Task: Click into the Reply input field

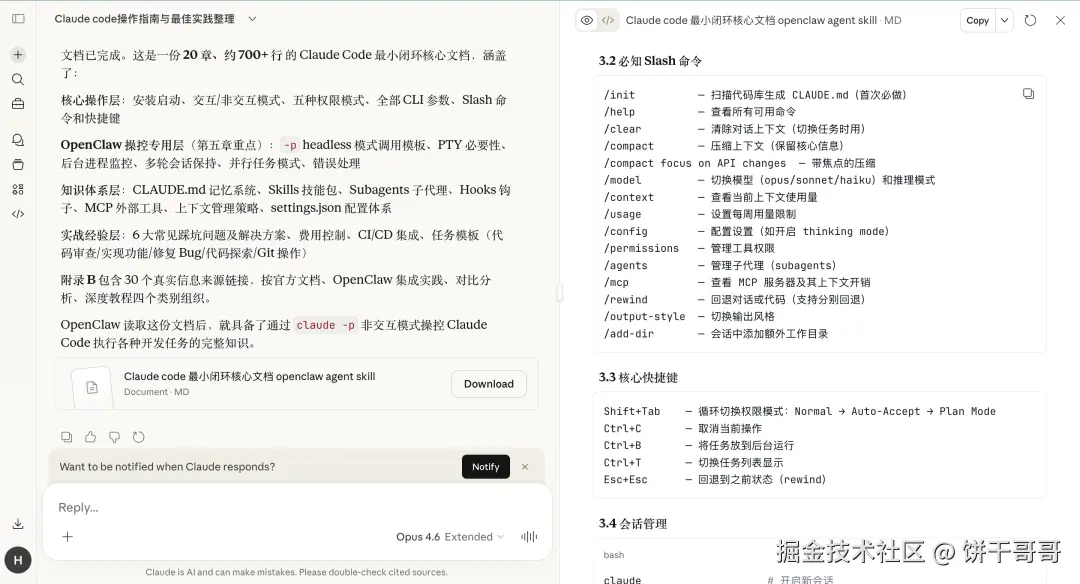Action: click(x=296, y=508)
